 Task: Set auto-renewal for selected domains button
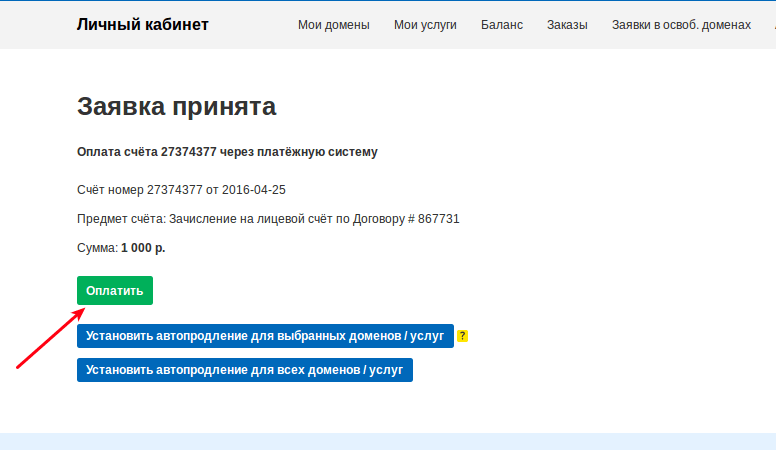[265, 336]
